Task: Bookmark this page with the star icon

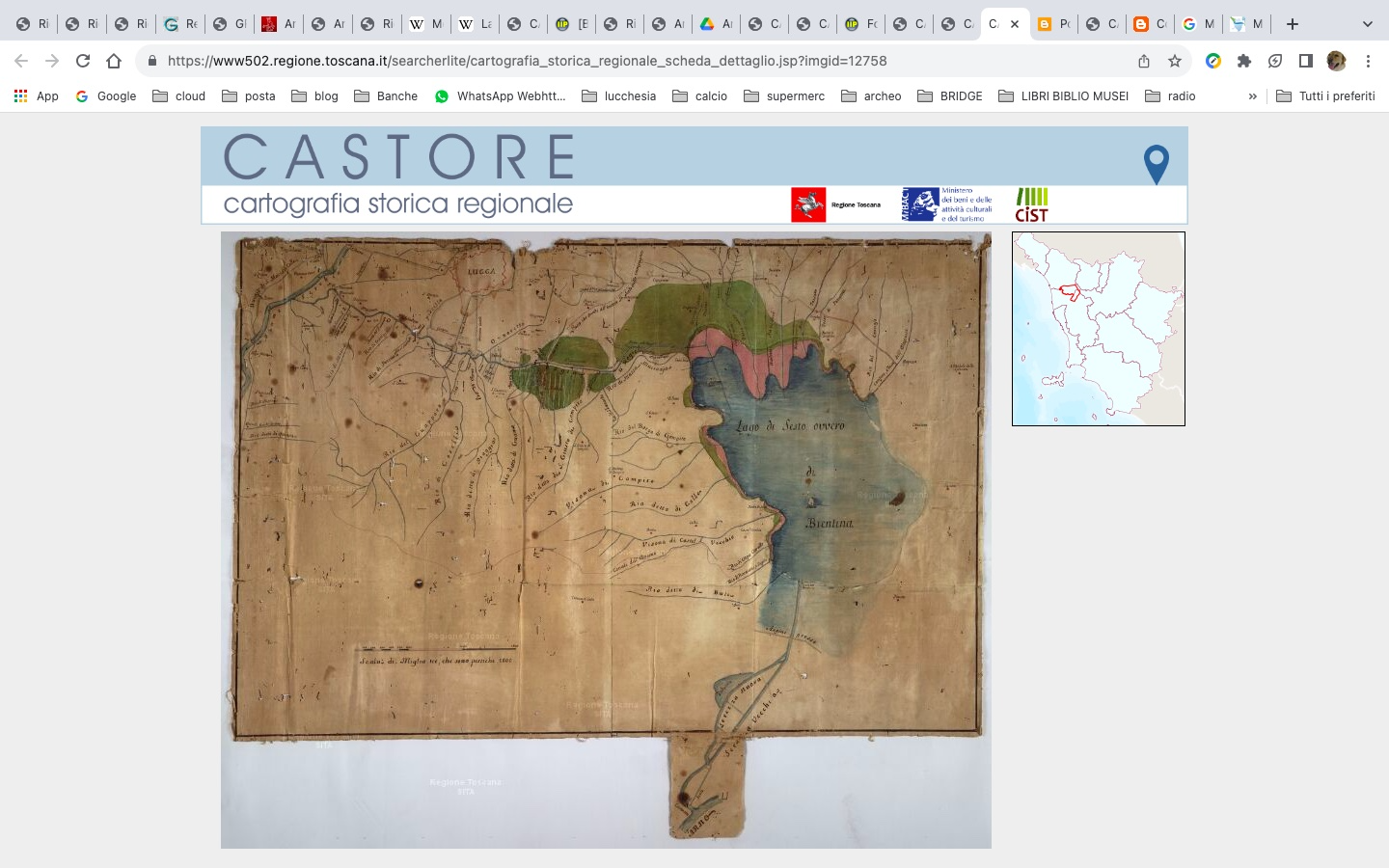Action: pos(1175,61)
